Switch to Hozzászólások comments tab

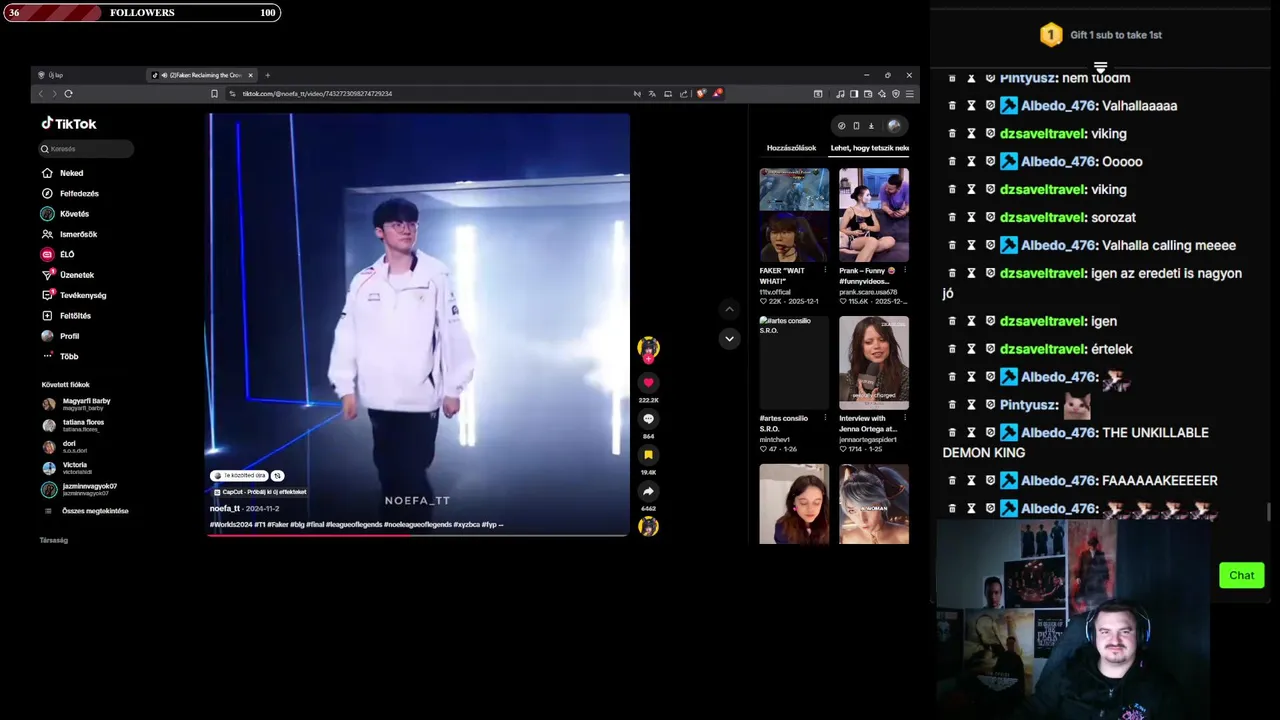(791, 148)
